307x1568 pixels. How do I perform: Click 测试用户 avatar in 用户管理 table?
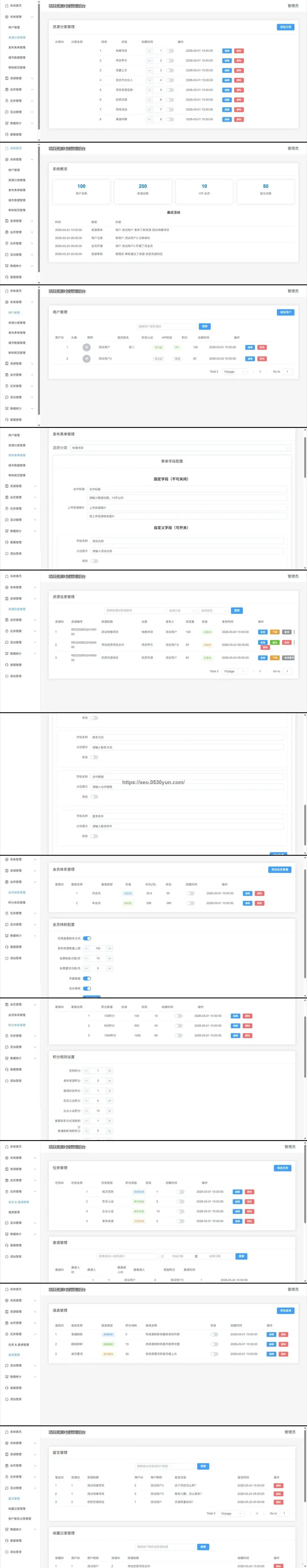86,347
